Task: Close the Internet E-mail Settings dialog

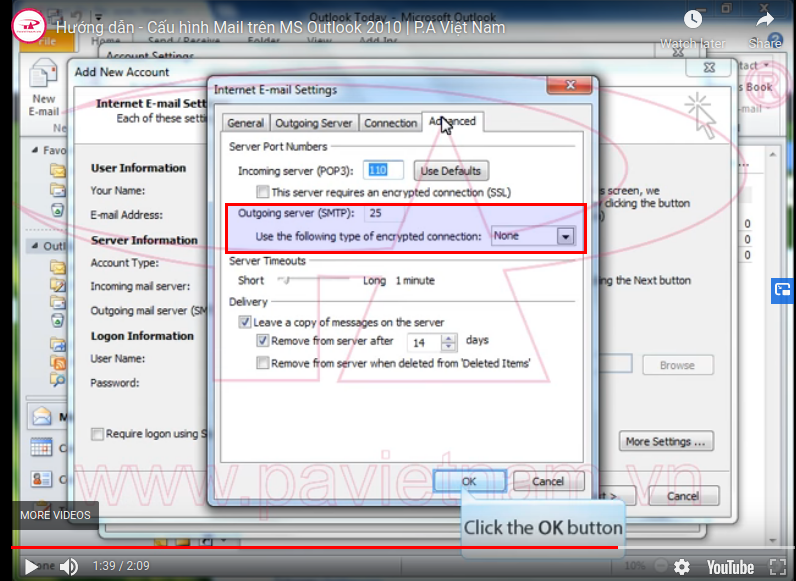Action: click(x=570, y=85)
